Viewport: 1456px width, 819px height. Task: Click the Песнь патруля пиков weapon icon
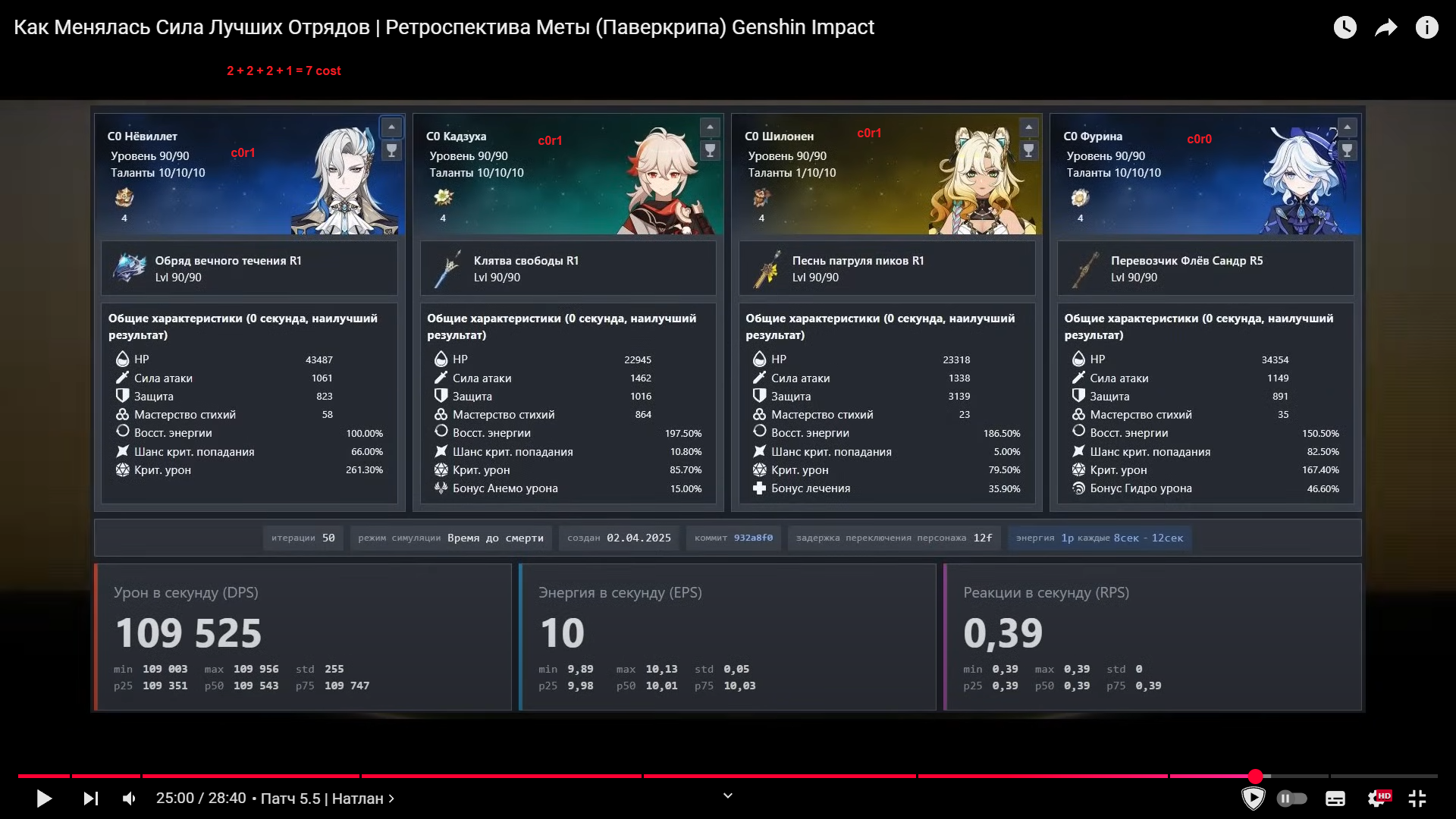click(767, 268)
